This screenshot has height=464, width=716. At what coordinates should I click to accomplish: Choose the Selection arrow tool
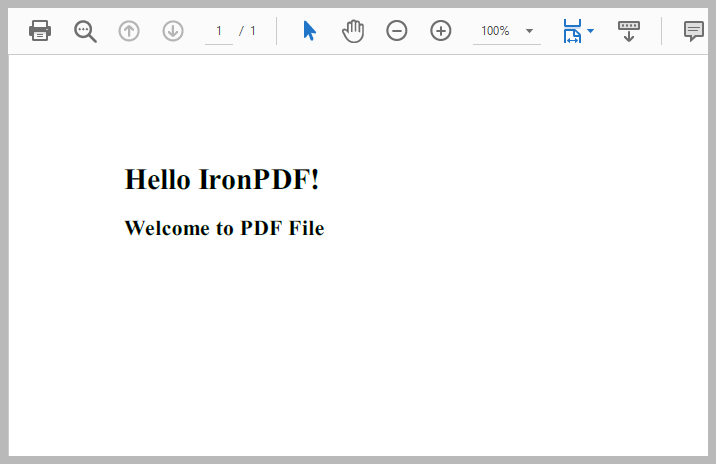[309, 31]
